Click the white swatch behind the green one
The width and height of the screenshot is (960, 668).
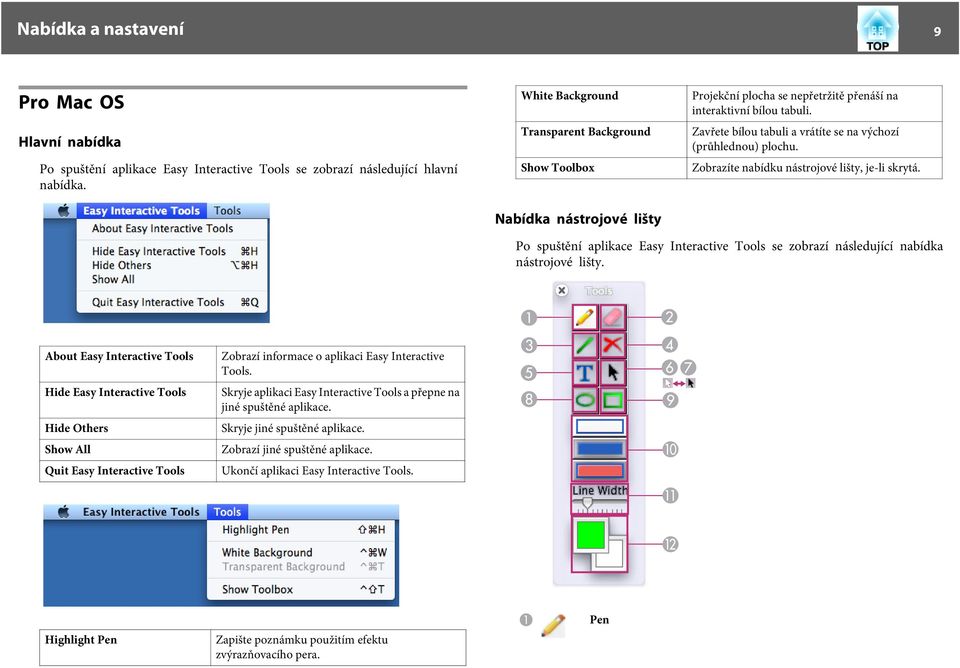612,555
